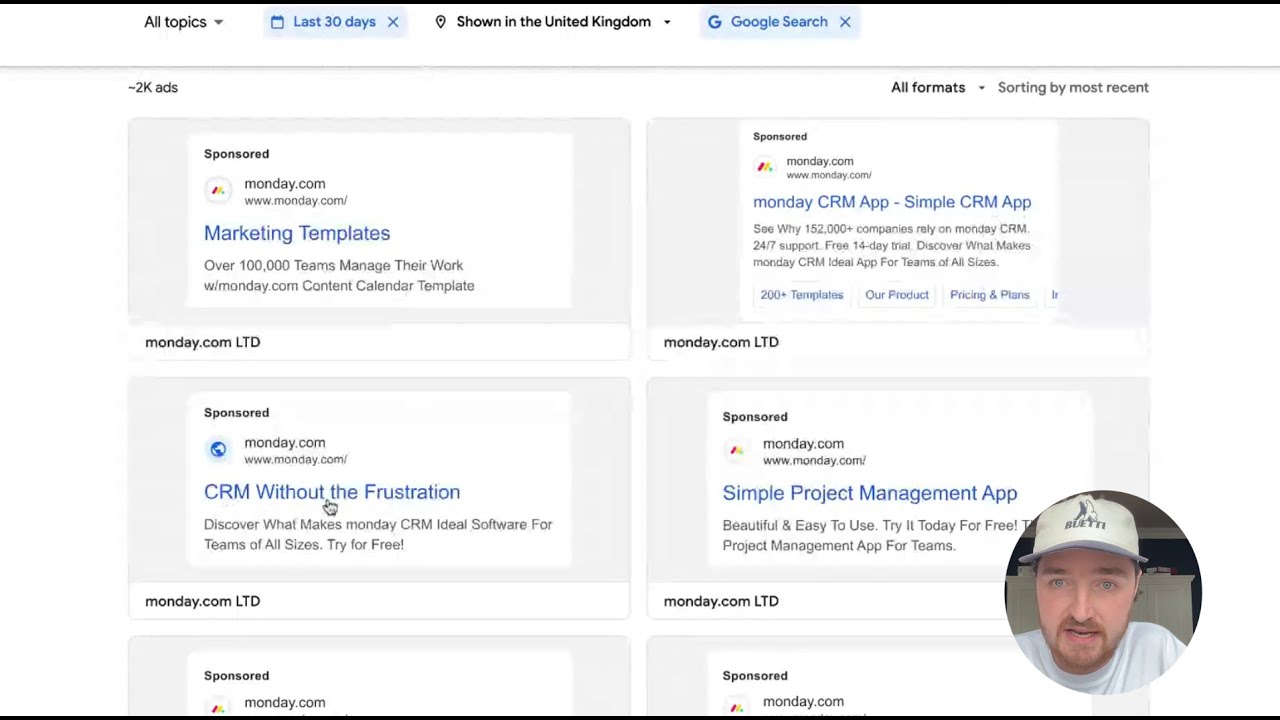Click monday.com LTD under the monday CRM App ad
The width and height of the screenshot is (1280, 720).
click(x=721, y=342)
